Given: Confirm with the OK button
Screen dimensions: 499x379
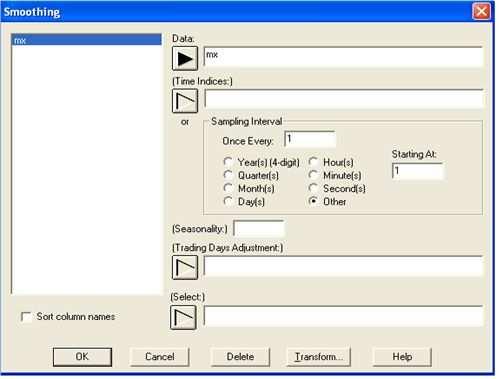Looking at the screenshot, I should click(82, 357).
